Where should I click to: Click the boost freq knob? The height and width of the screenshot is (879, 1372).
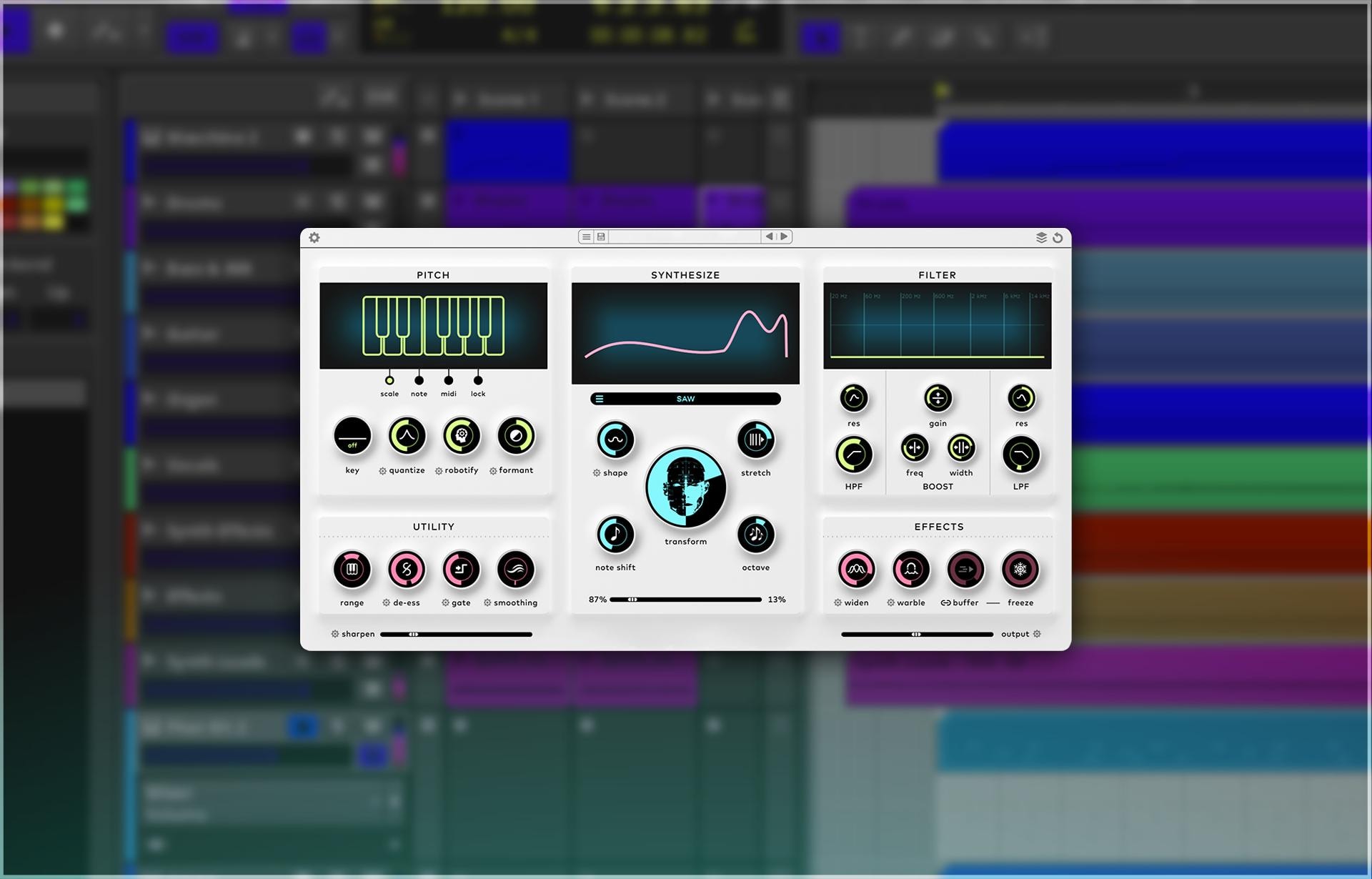point(915,448)
